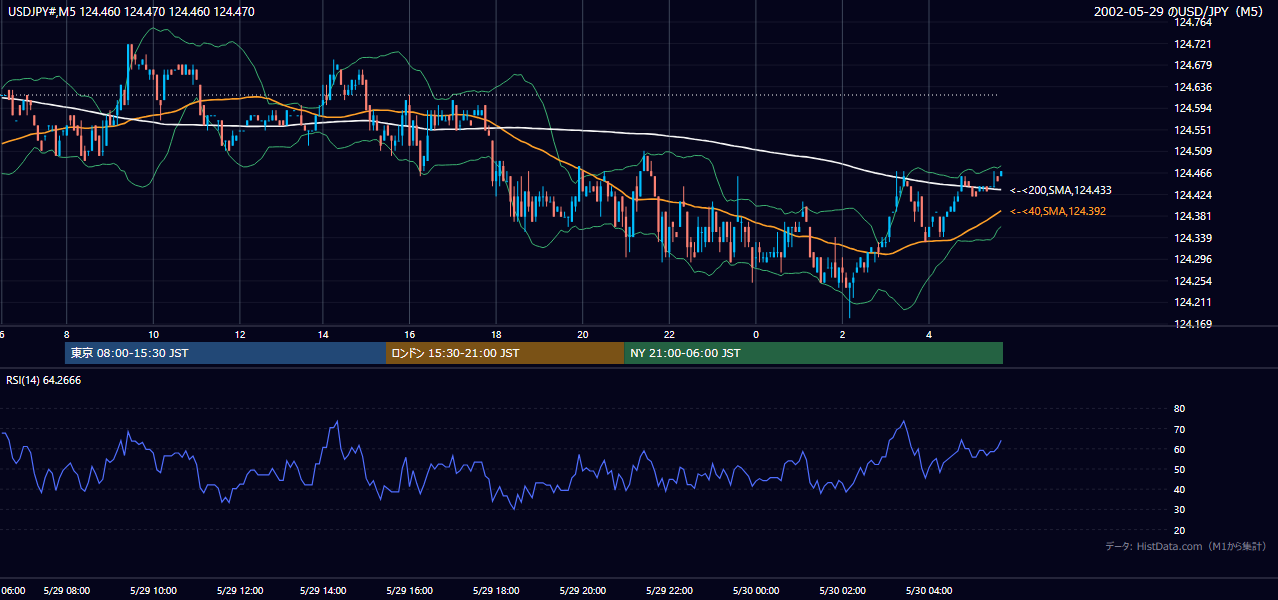Click RSI axis level 50
This screenshot has width=1278, height=600.
(x=1179, y=469)
